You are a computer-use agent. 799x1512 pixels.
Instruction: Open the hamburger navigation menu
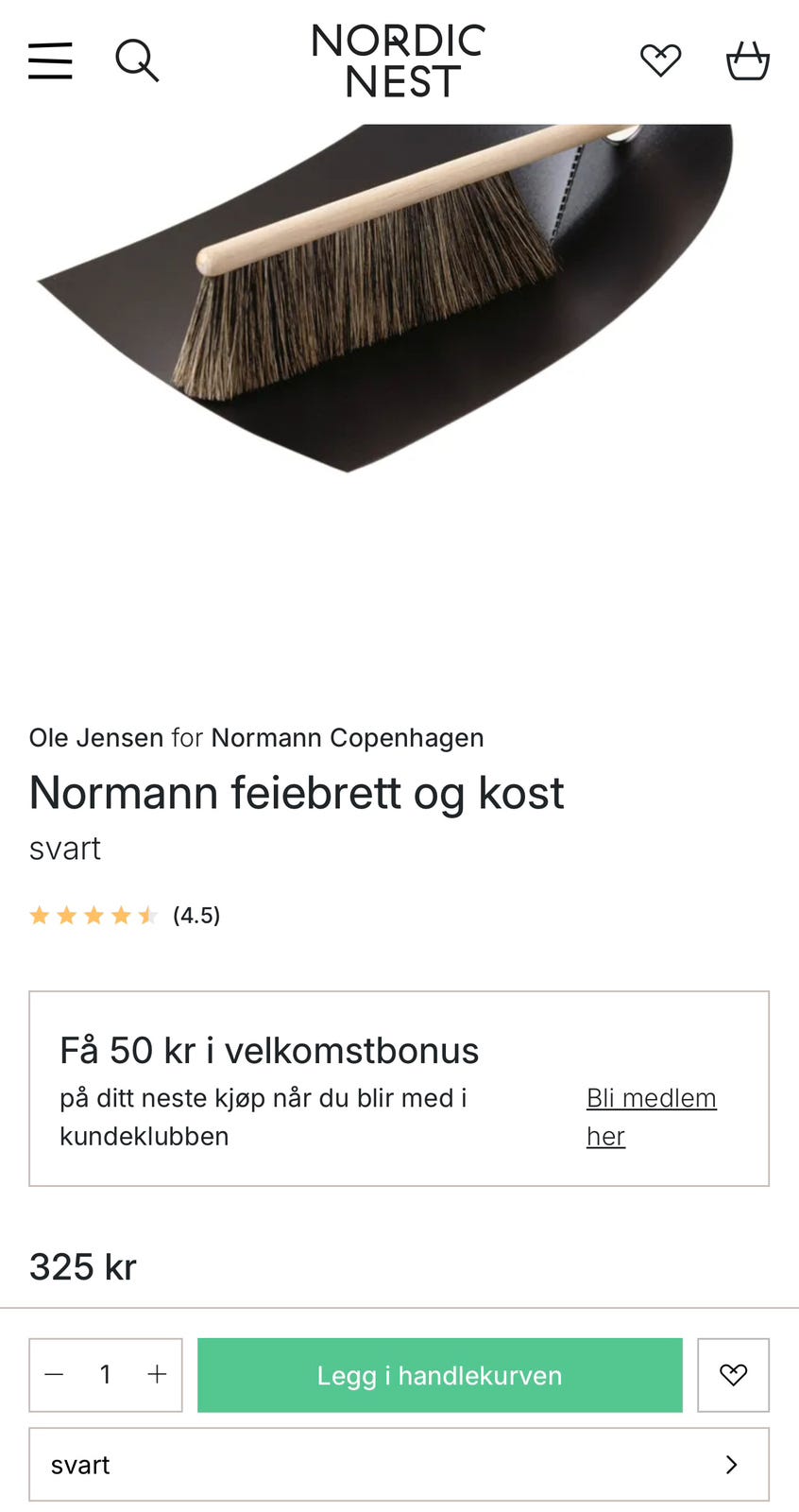click(x=50, y=60)
